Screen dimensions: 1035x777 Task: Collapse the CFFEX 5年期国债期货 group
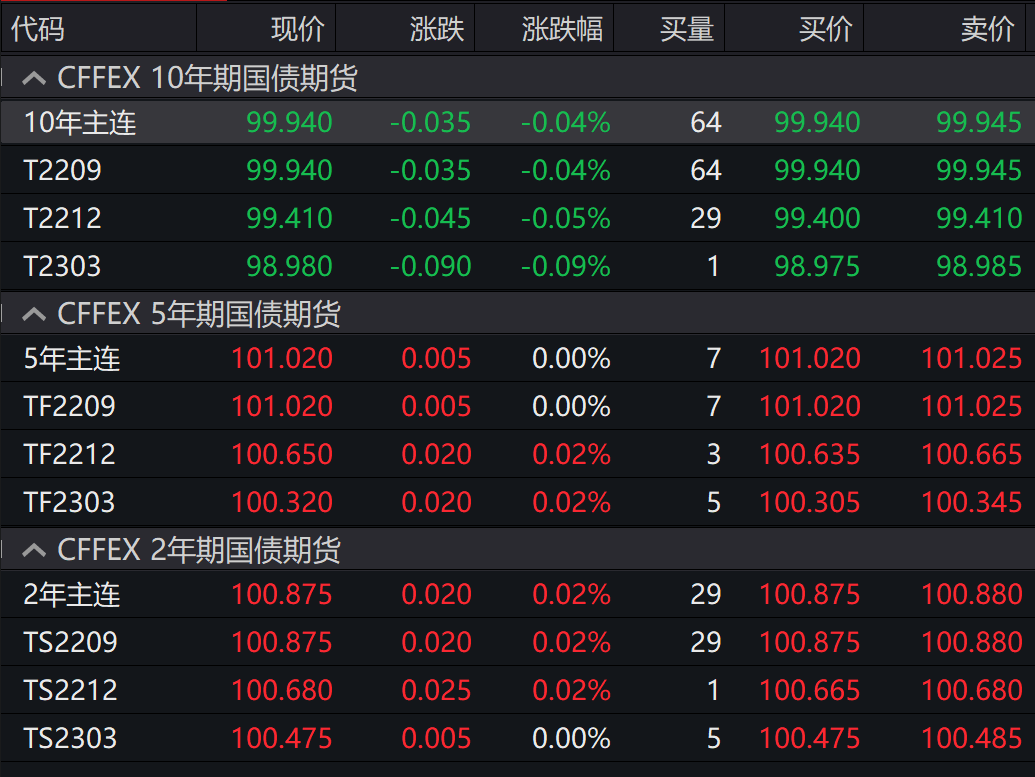click(34, 315)
